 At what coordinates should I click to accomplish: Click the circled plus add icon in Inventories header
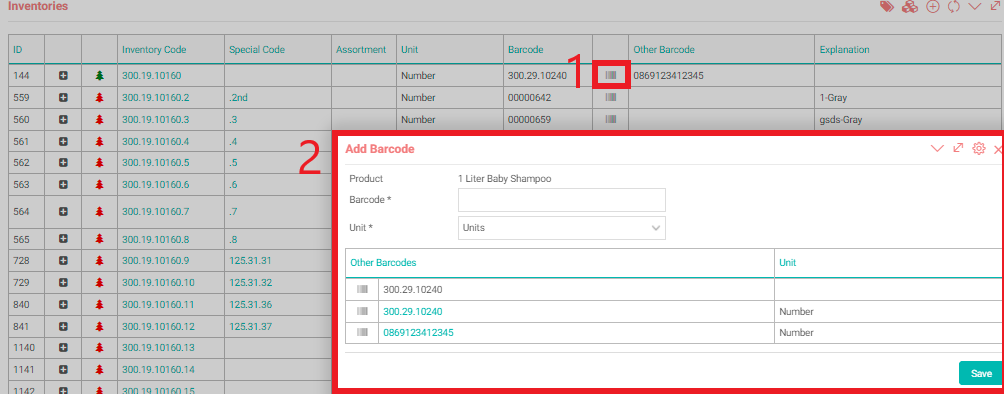(933, 6)
